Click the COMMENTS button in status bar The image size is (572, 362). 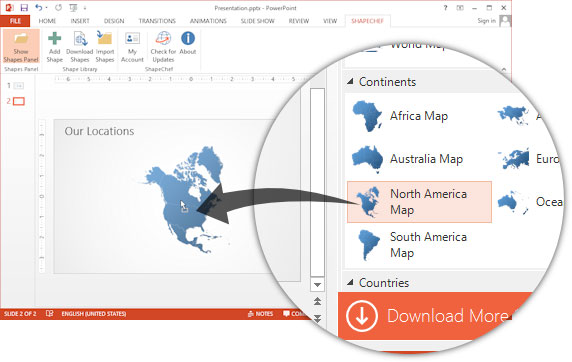coord(295,314)
